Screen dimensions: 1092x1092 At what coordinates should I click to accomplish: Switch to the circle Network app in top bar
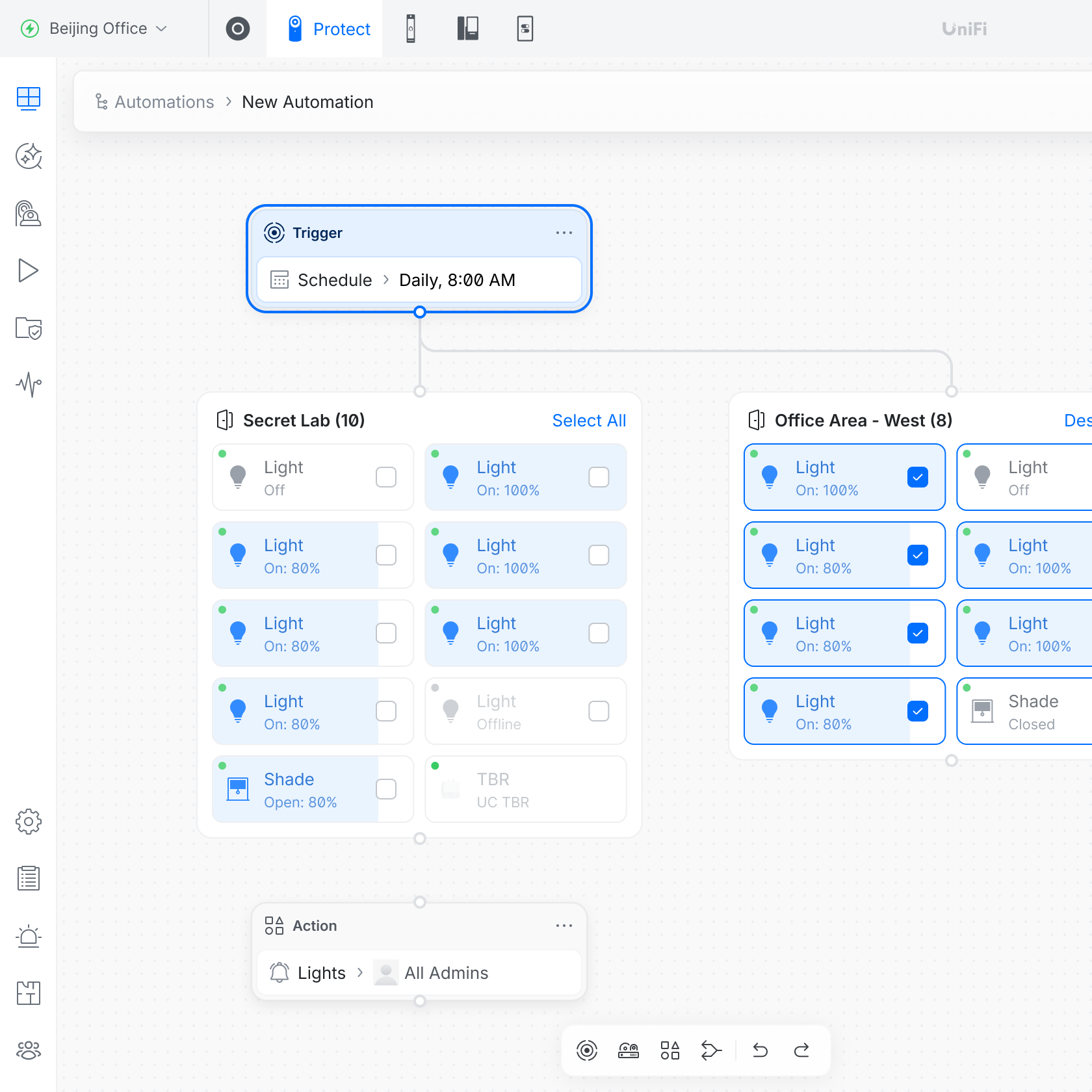pyautogui.click(x=238, y=29)
